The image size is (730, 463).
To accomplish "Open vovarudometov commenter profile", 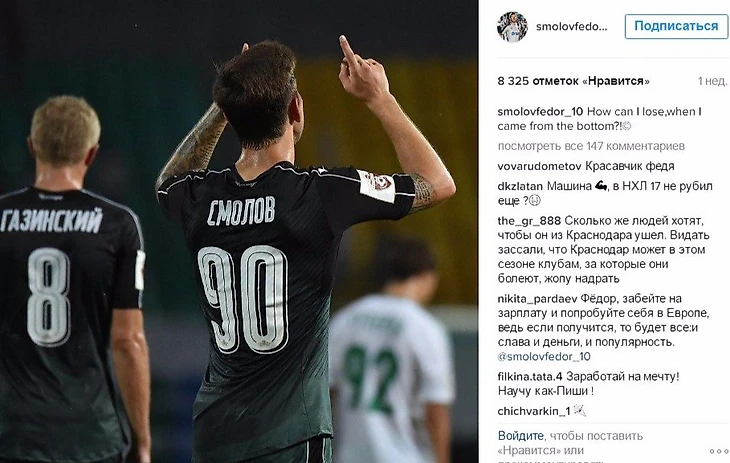I will click(x=539, y=166).
